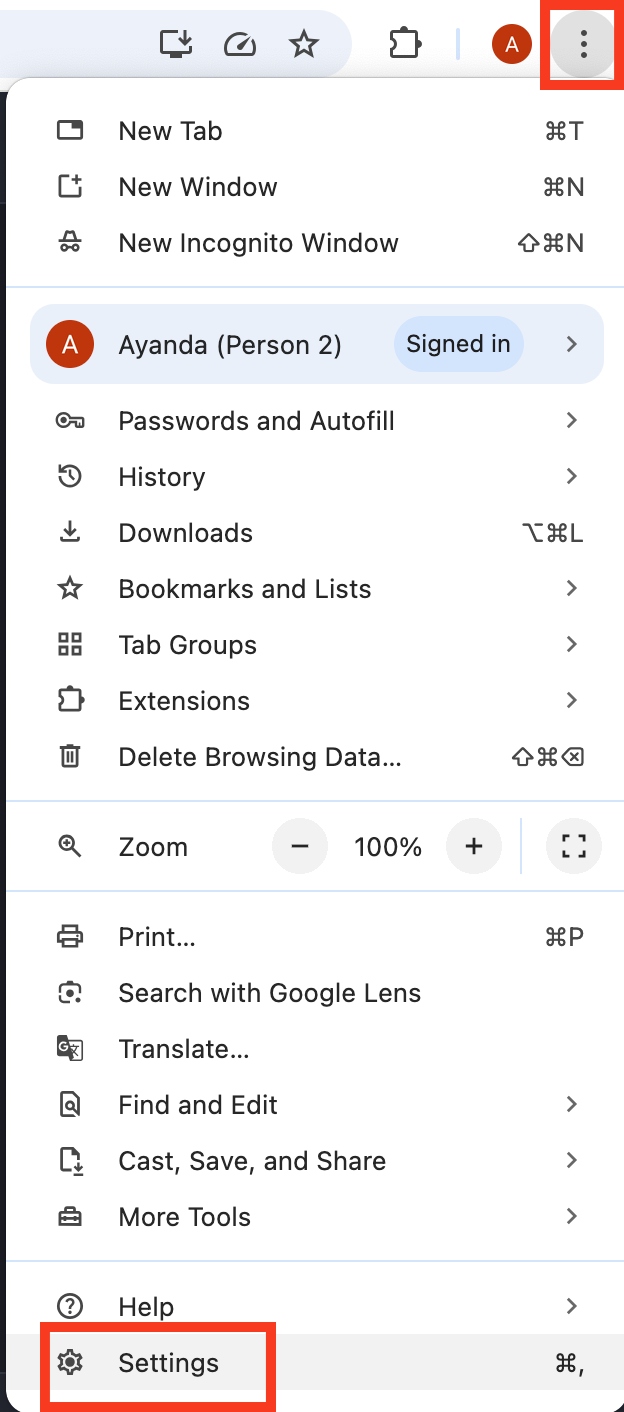Image resolution: width=624 pixels, height=1412 pixels.
Task: Click the 100% zoom level display
Action: pyautogui.click(x=387, y=846)
